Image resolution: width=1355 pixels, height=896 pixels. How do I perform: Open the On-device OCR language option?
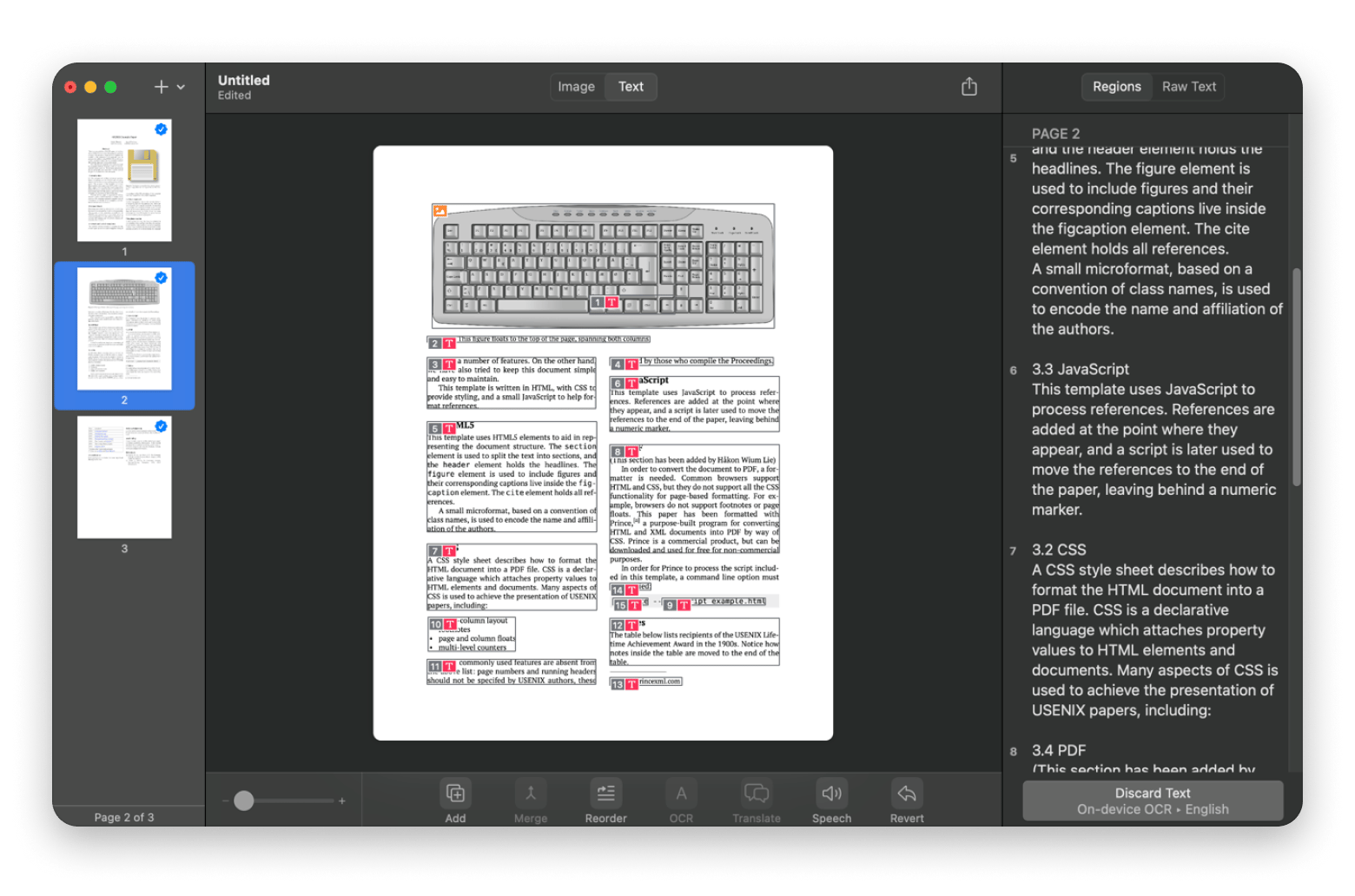click(1153, 808)
